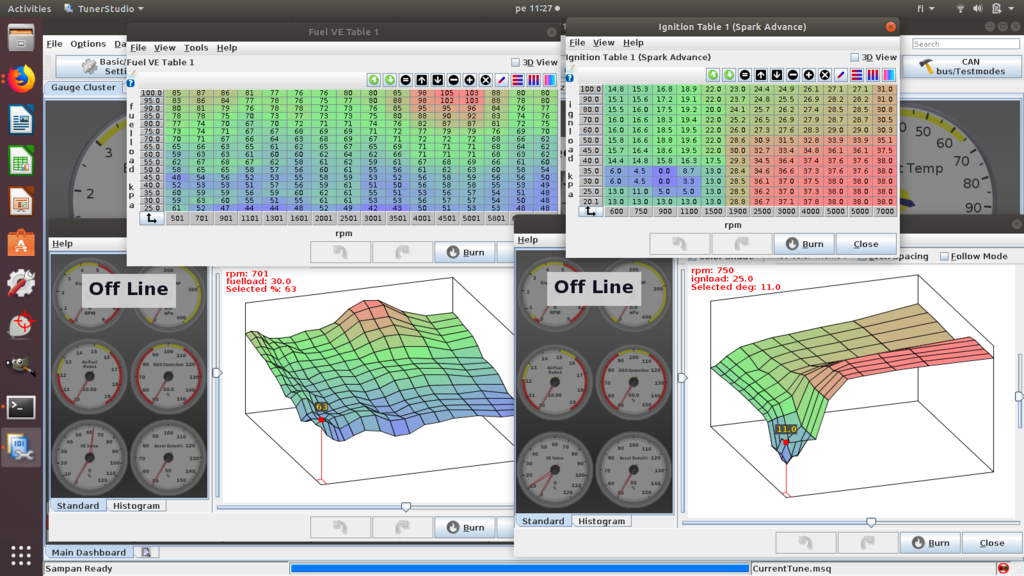Click the horizontal interpolate icon in Ignition Table toolbar
This screenshot has height=576, width=1024.
857,75
